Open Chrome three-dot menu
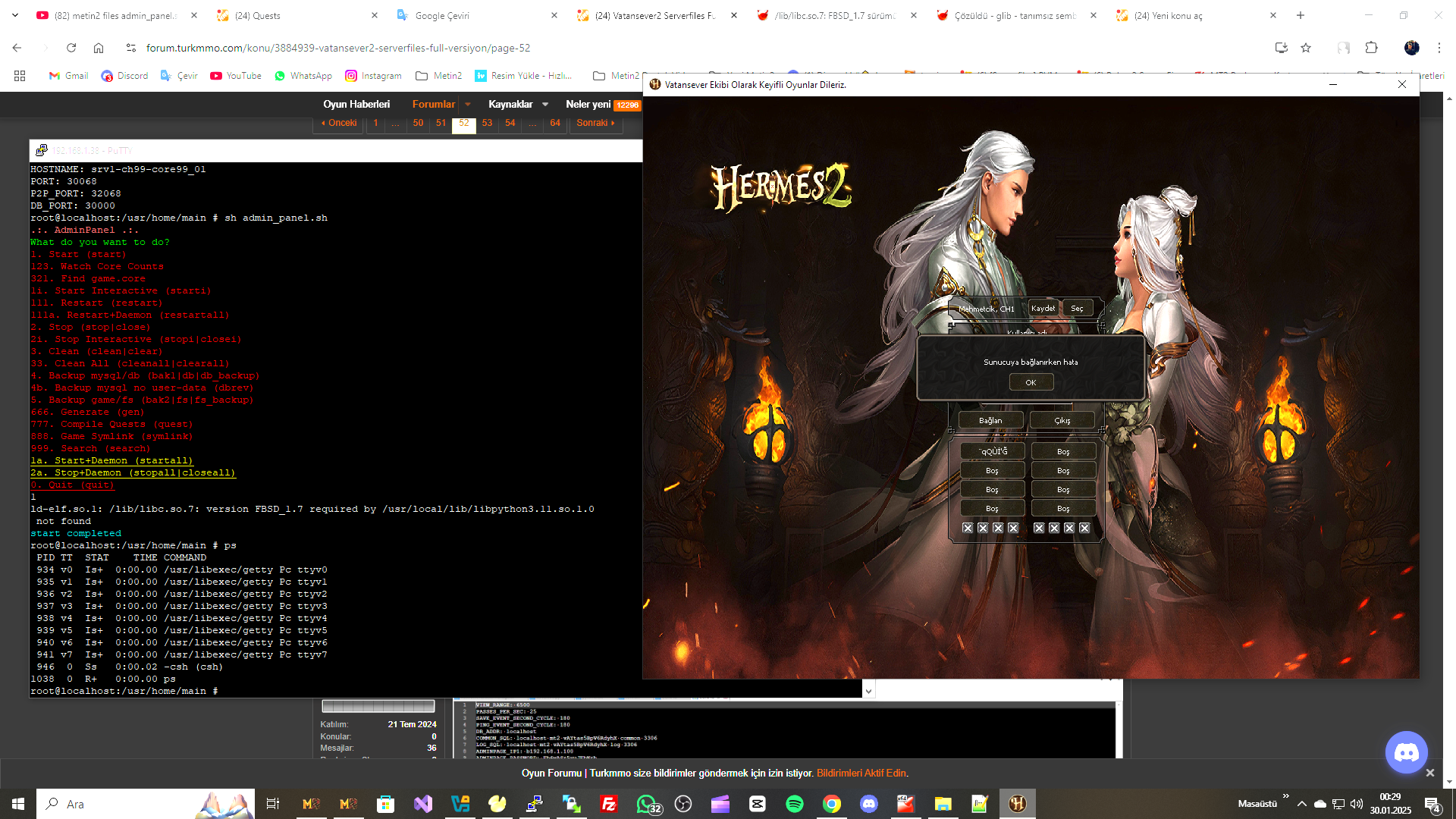The width and height of the screenshot is (1456, 819). point(1439,48)
